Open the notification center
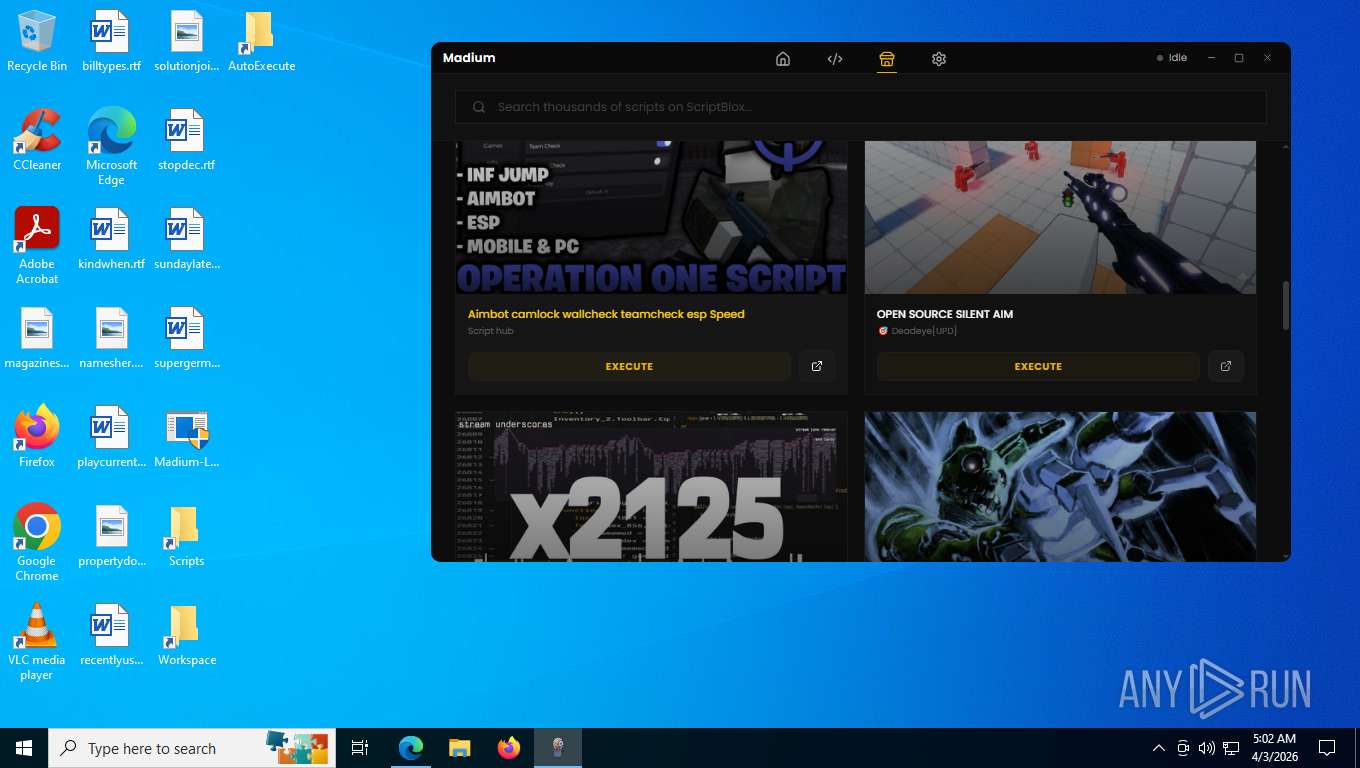 1327,748
